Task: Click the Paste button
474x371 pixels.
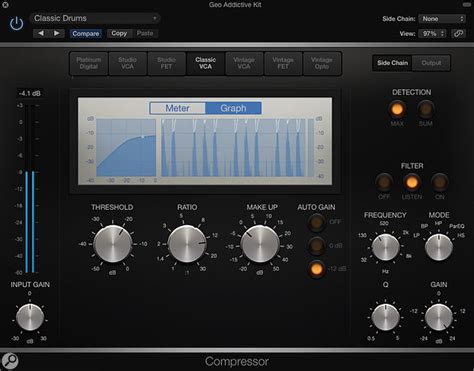Action: [x=145, y=33]
